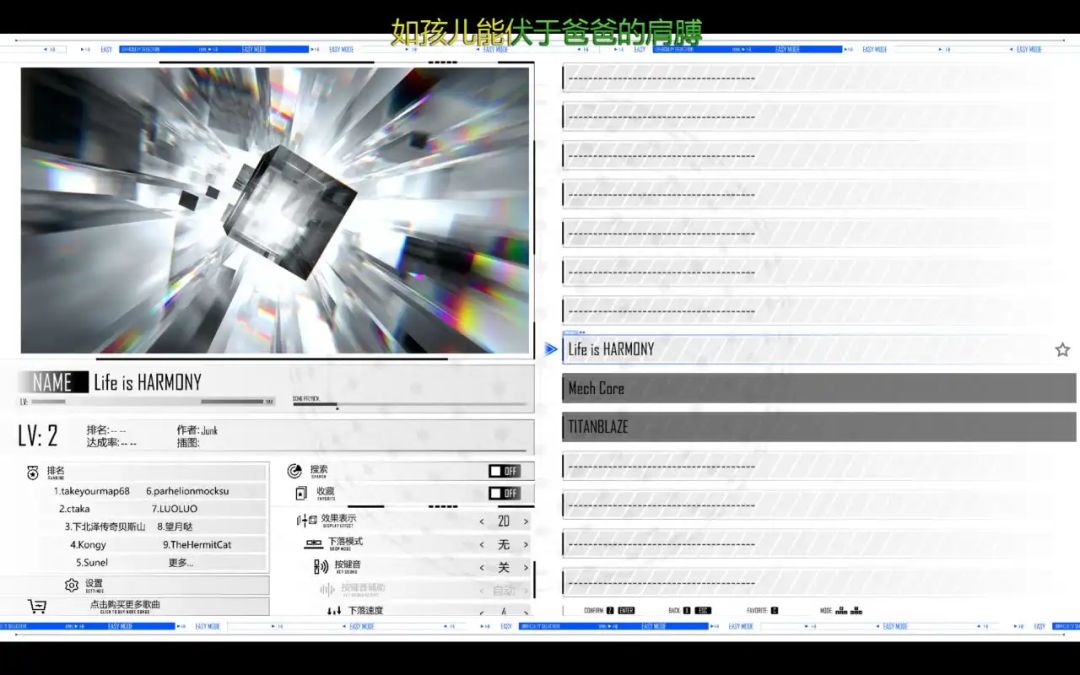Click the first MODE key icon

click(x=841, y=610)
